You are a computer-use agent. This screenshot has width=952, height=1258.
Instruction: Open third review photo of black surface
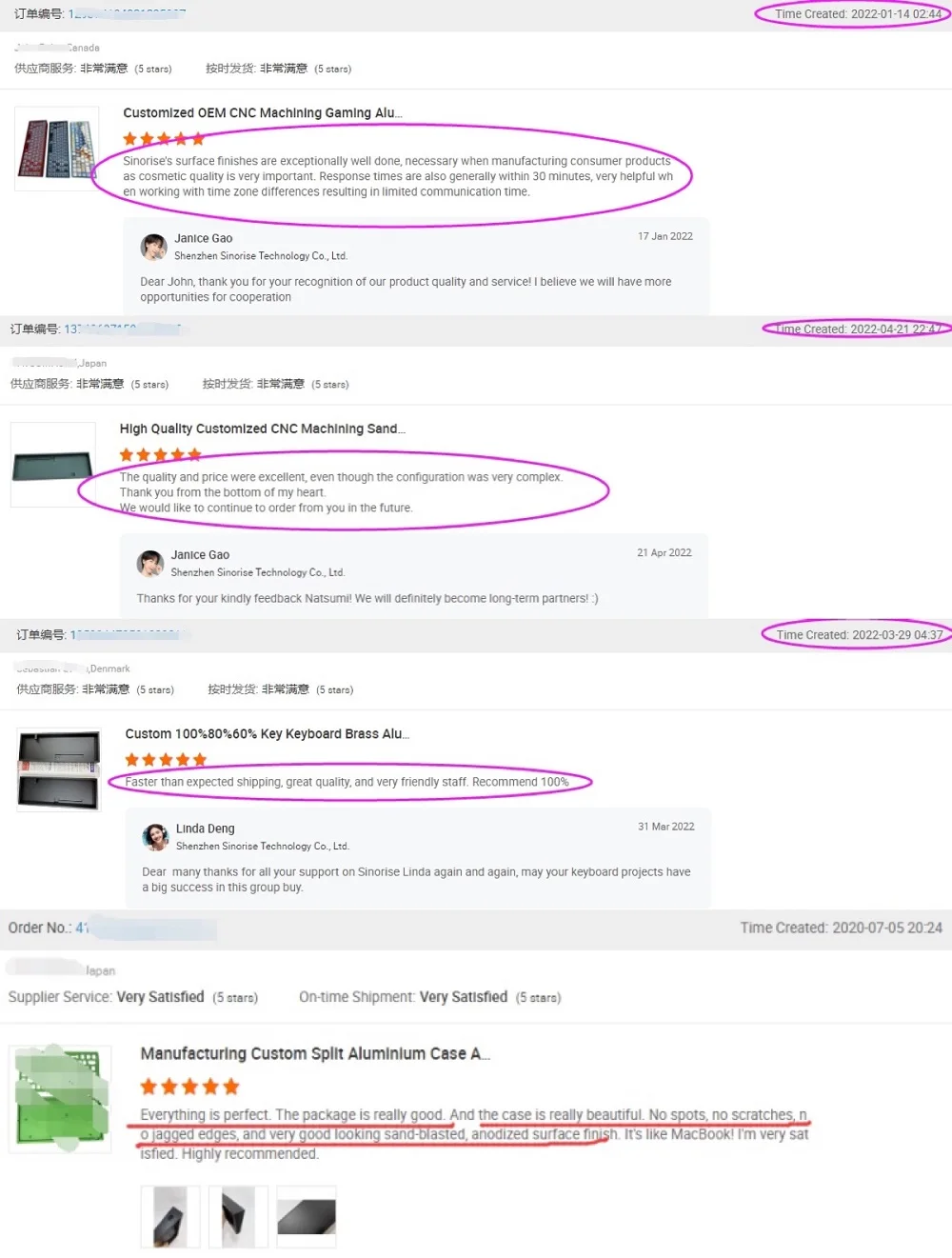point(307,1216)
